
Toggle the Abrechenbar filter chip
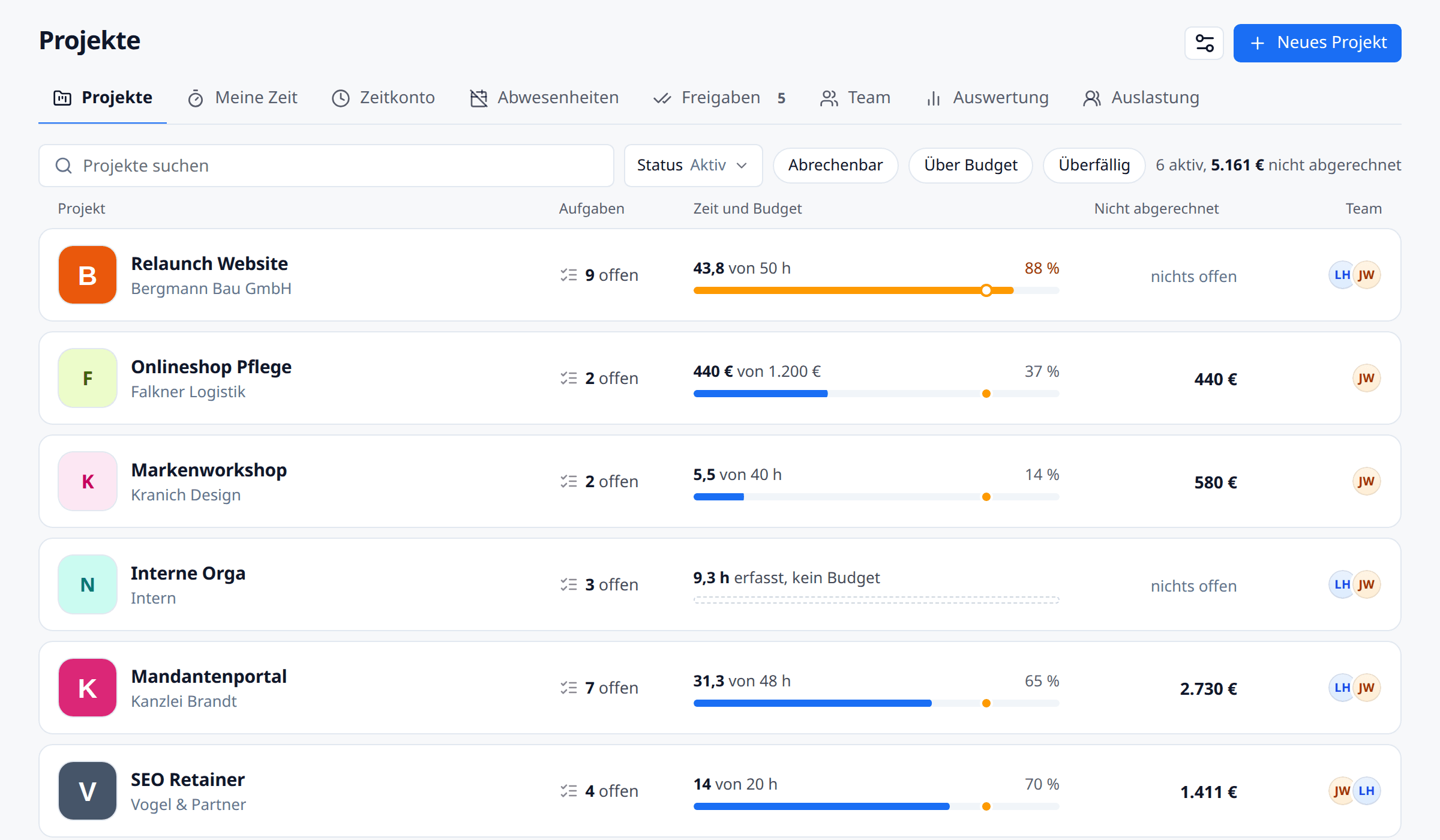835,166
